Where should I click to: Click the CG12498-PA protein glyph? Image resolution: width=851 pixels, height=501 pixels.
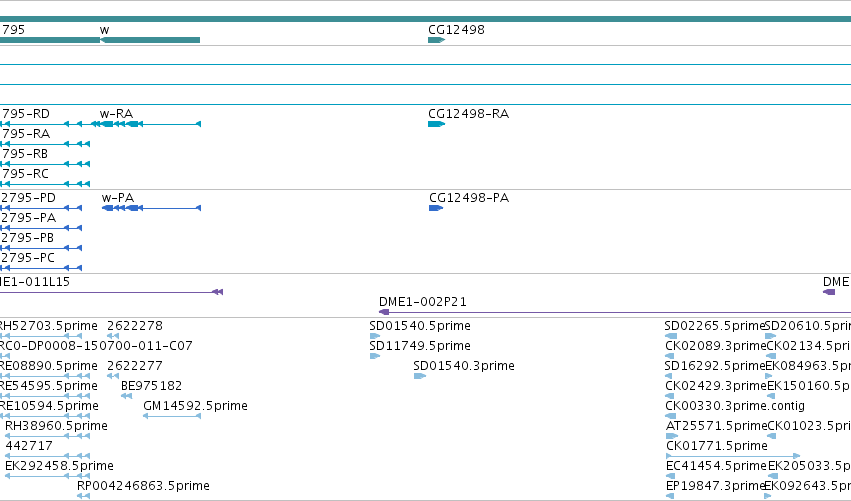(436, 208)
